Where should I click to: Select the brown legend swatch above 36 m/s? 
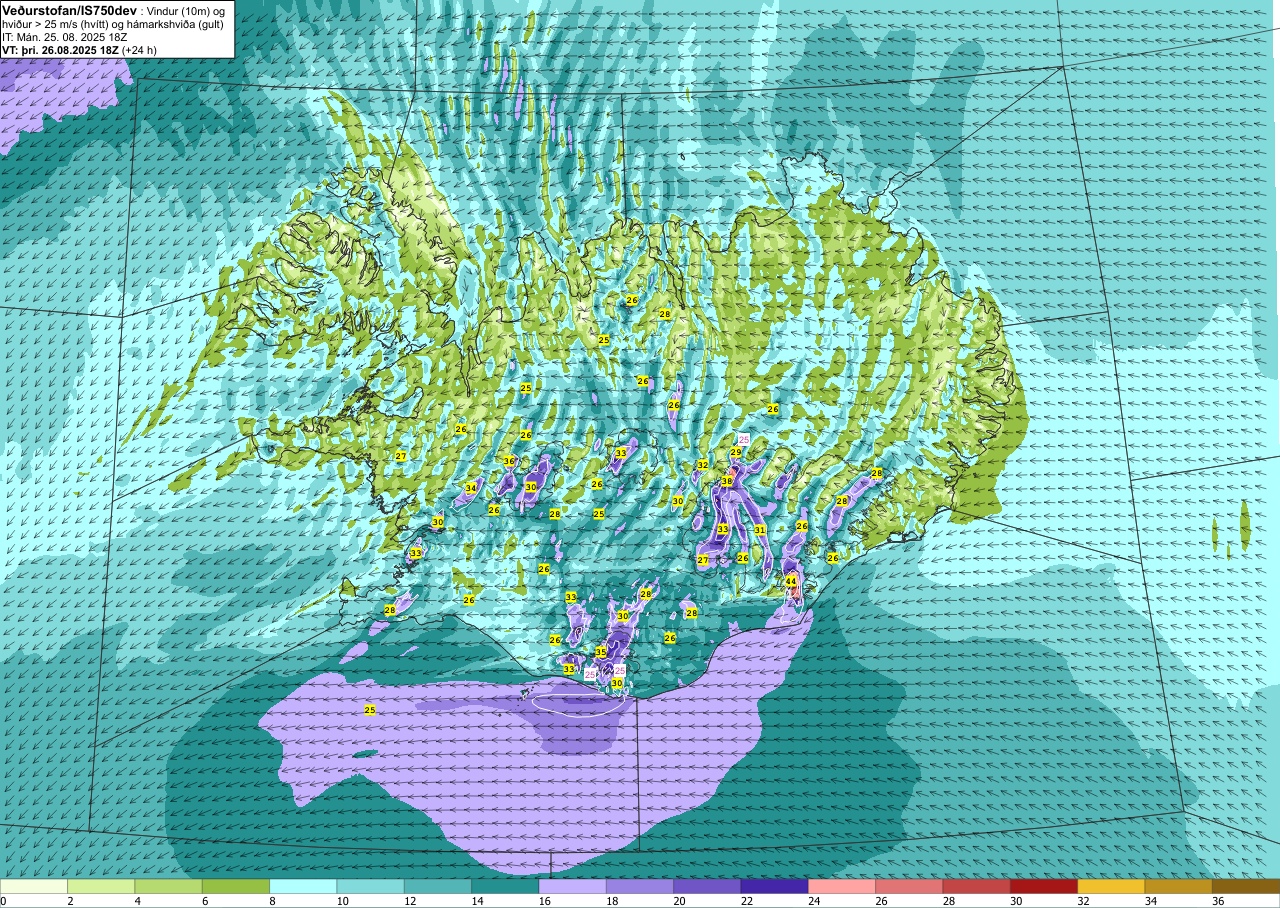(x=1246, y=886)
